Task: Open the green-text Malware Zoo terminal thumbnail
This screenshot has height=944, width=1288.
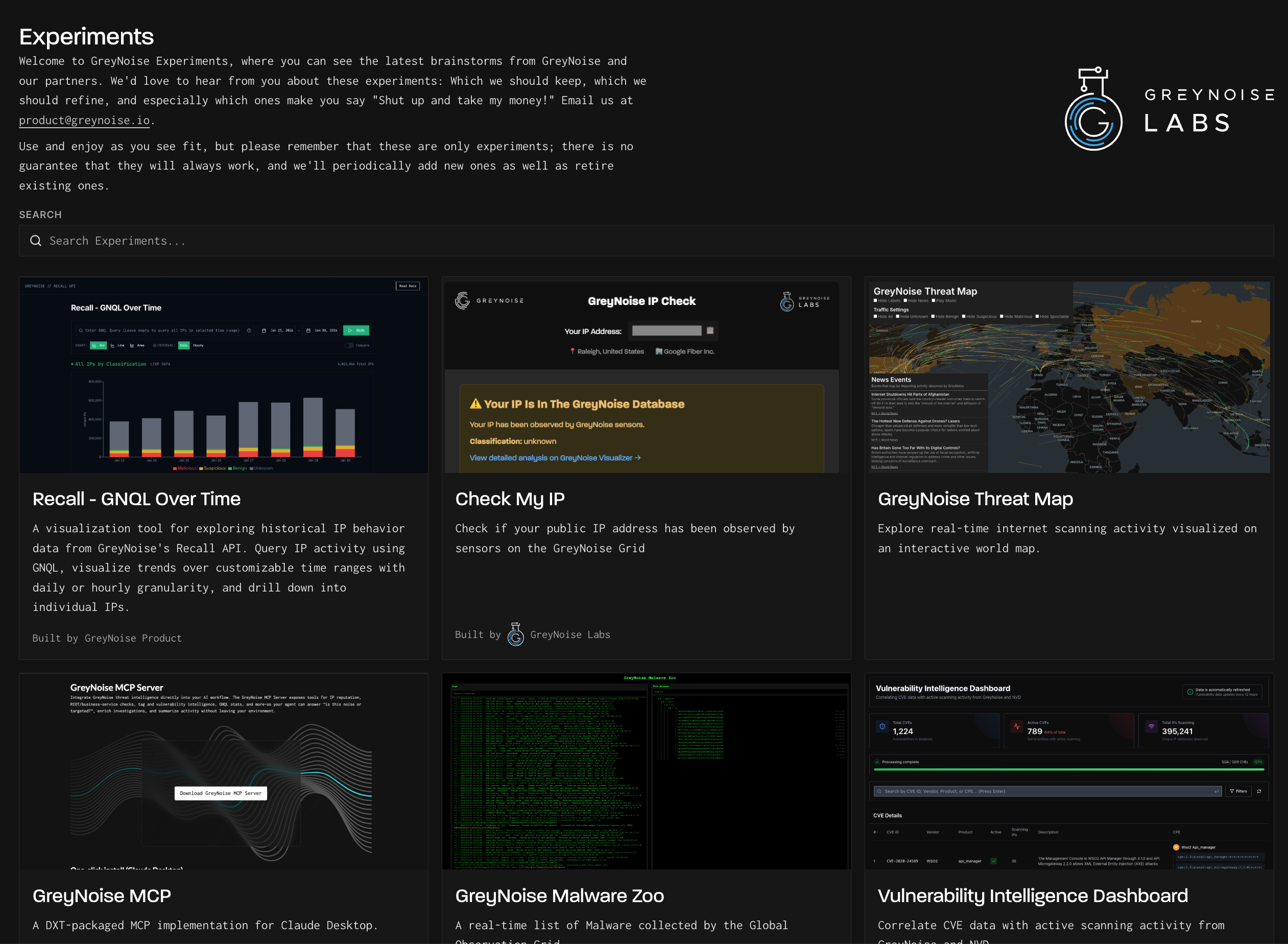Action: tap(646, 771)
